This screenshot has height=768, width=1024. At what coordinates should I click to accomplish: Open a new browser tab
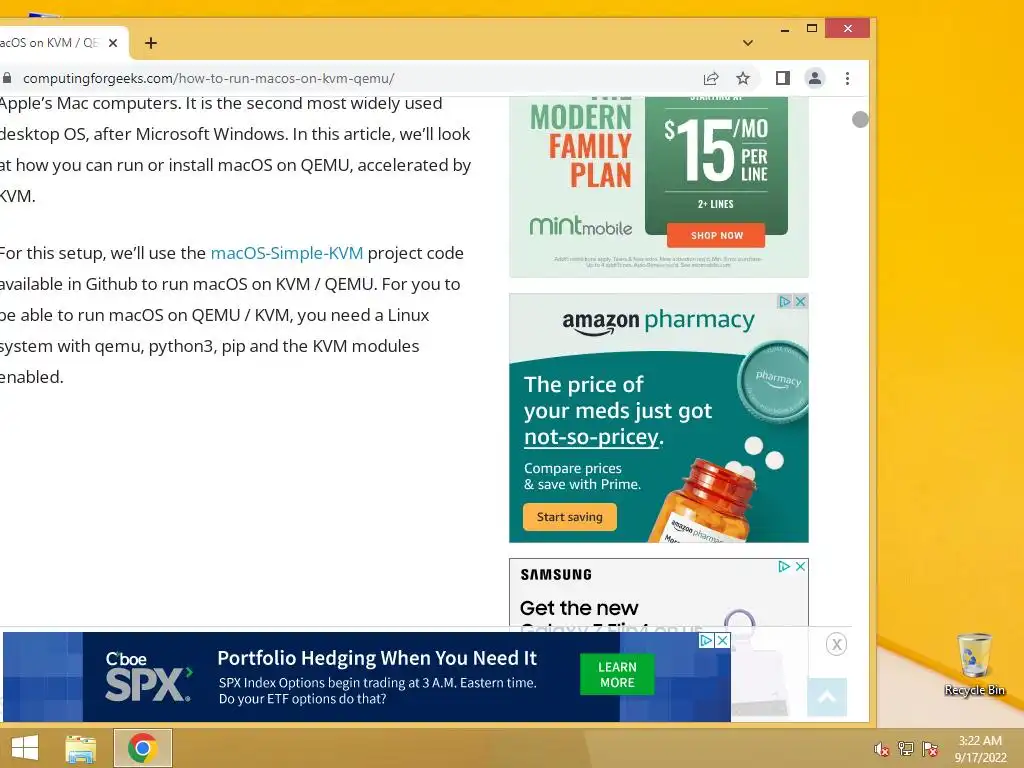[151, 43]
